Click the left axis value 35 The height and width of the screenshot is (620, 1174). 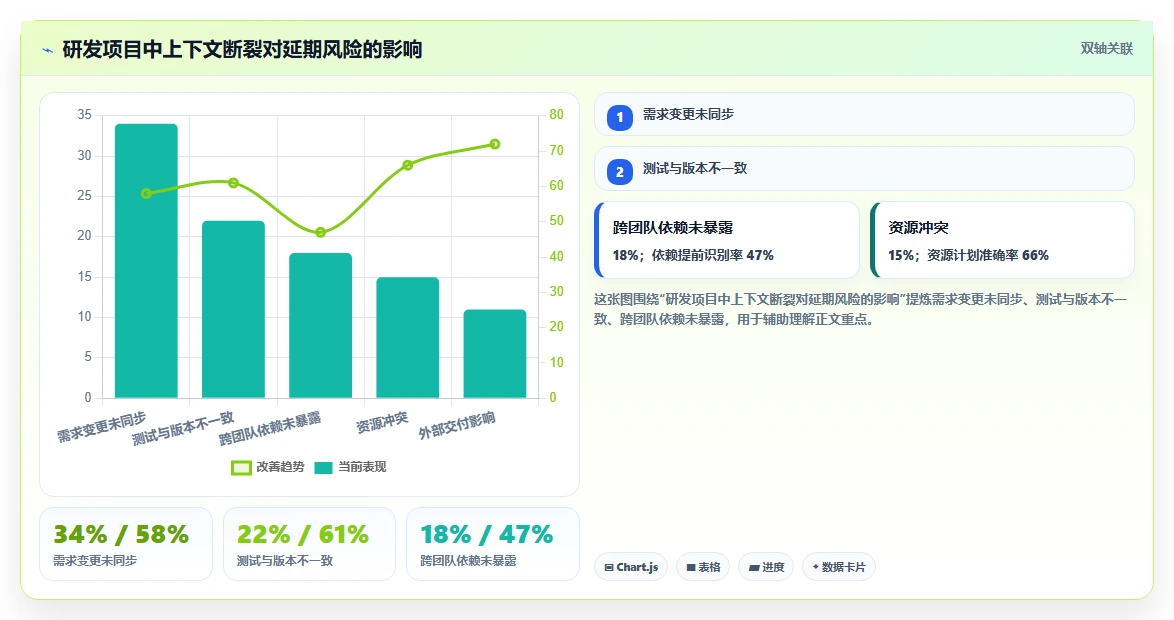pos(84,115)
